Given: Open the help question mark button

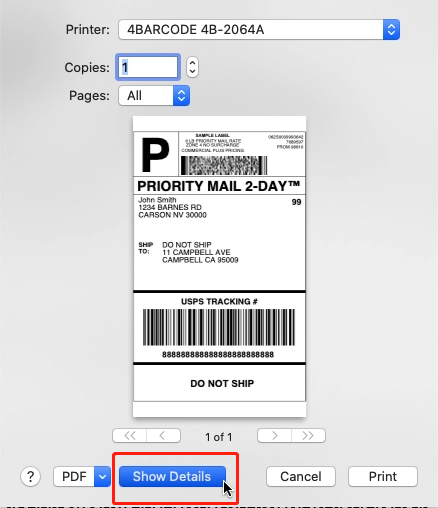Looking at the screenshot, I should (30, 476).
